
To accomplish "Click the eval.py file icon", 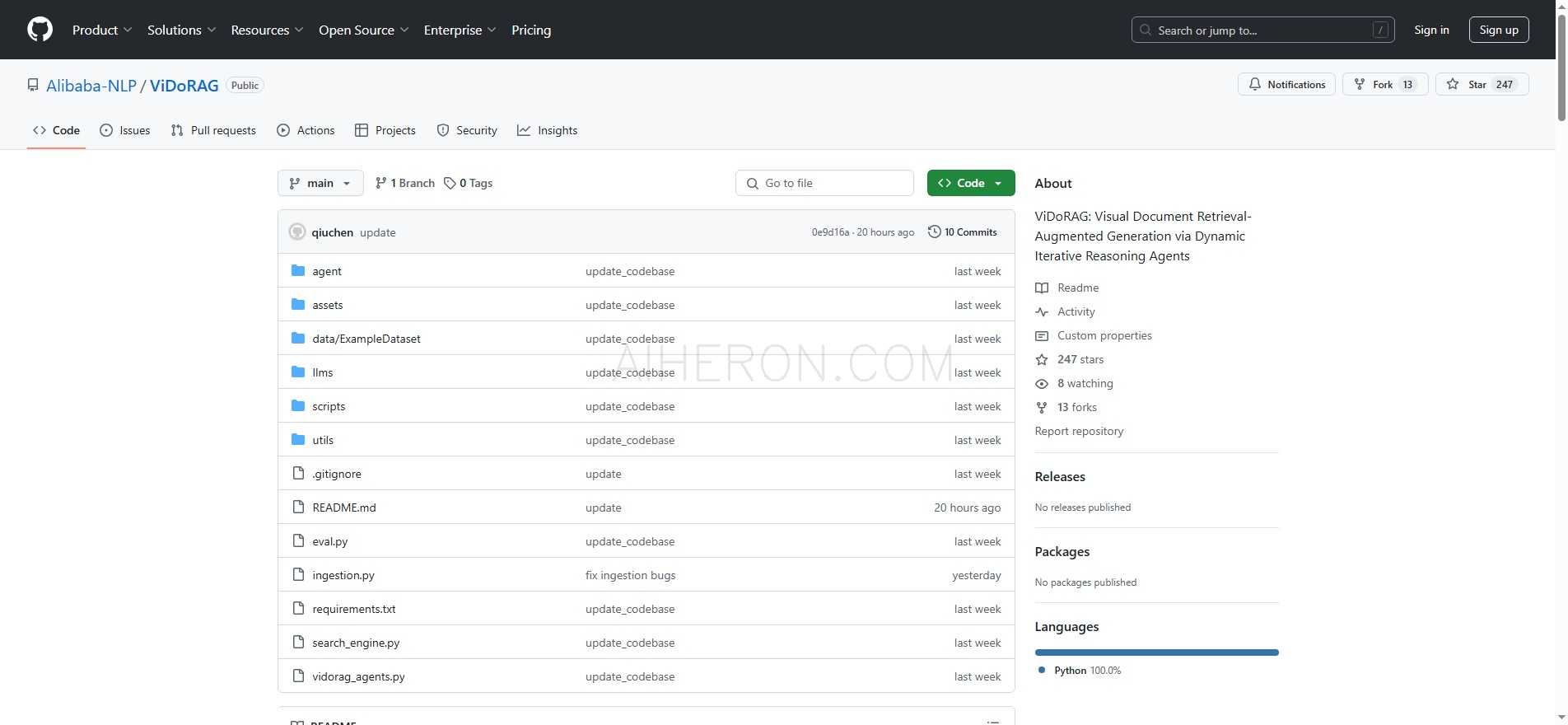I will (298, 541).
